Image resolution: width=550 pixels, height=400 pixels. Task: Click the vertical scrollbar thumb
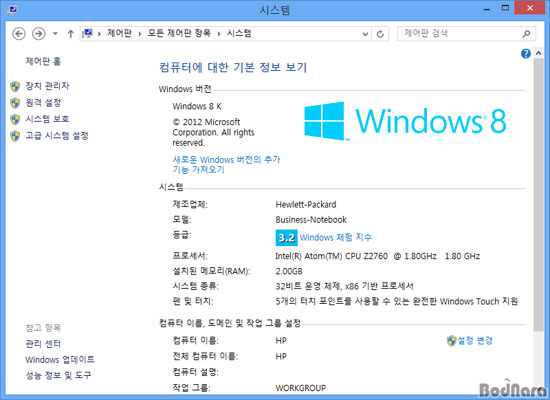pos(538,195)
